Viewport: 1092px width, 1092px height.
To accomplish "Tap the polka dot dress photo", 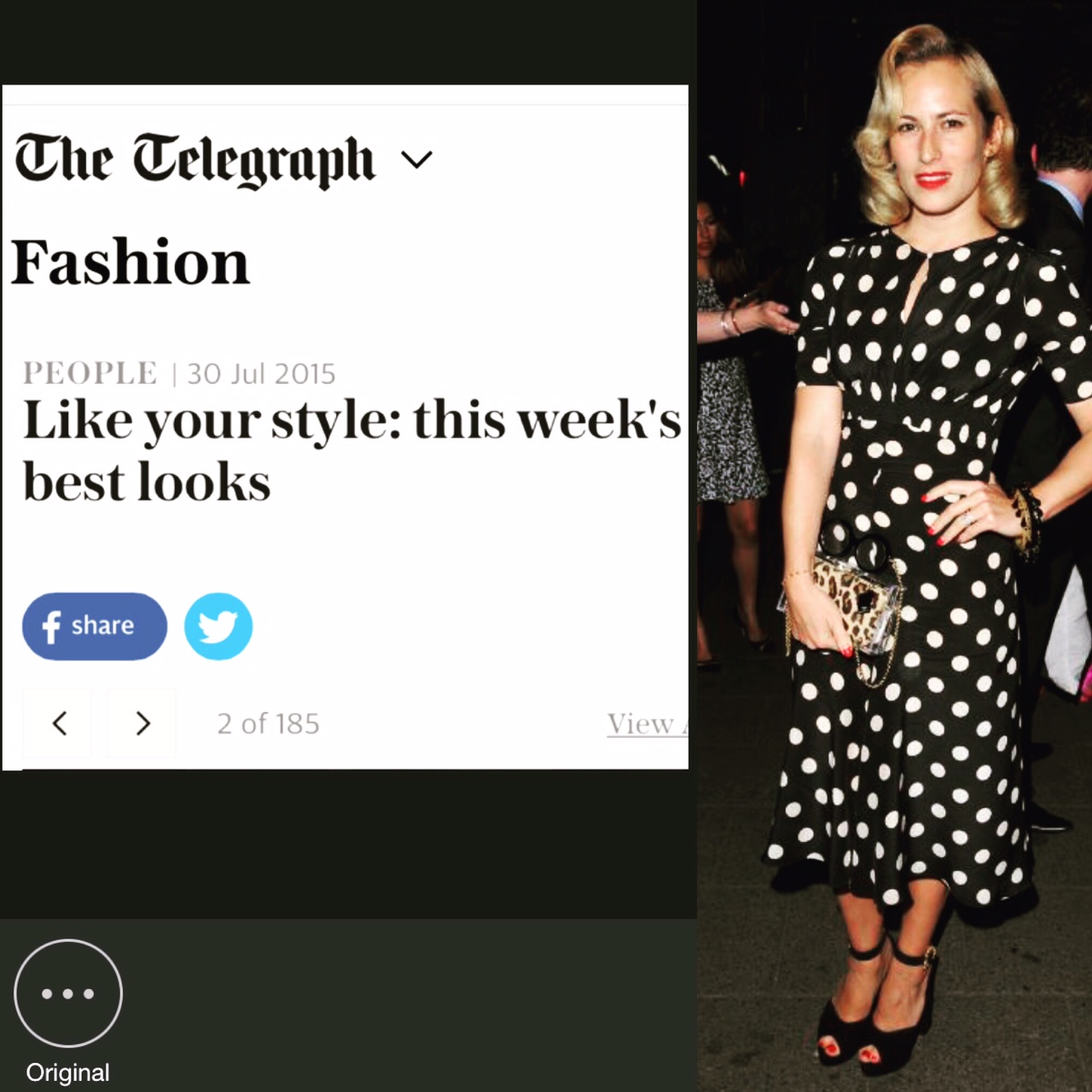I will [894, 546].
